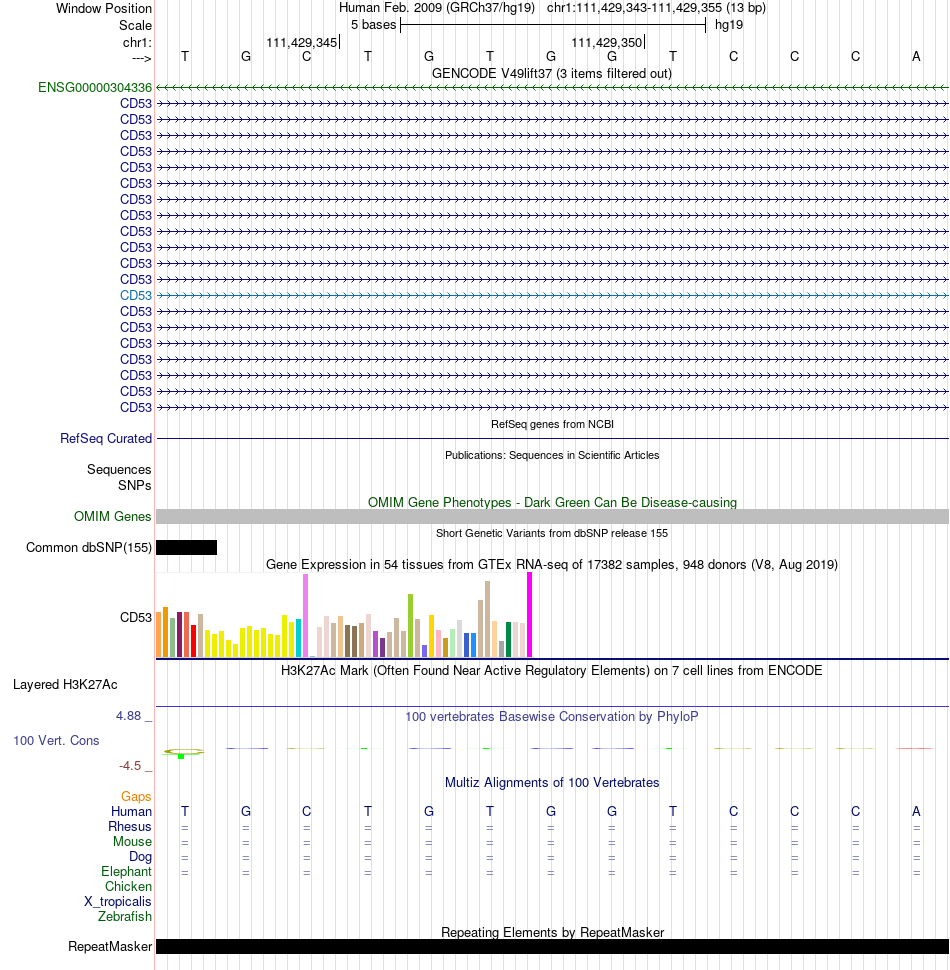Viewport: 950px width, 970px height.
Task: Click the 'Publications: Sequences in Scientific Articles' title
Action: pyautogui.click(x=552, y=455)
